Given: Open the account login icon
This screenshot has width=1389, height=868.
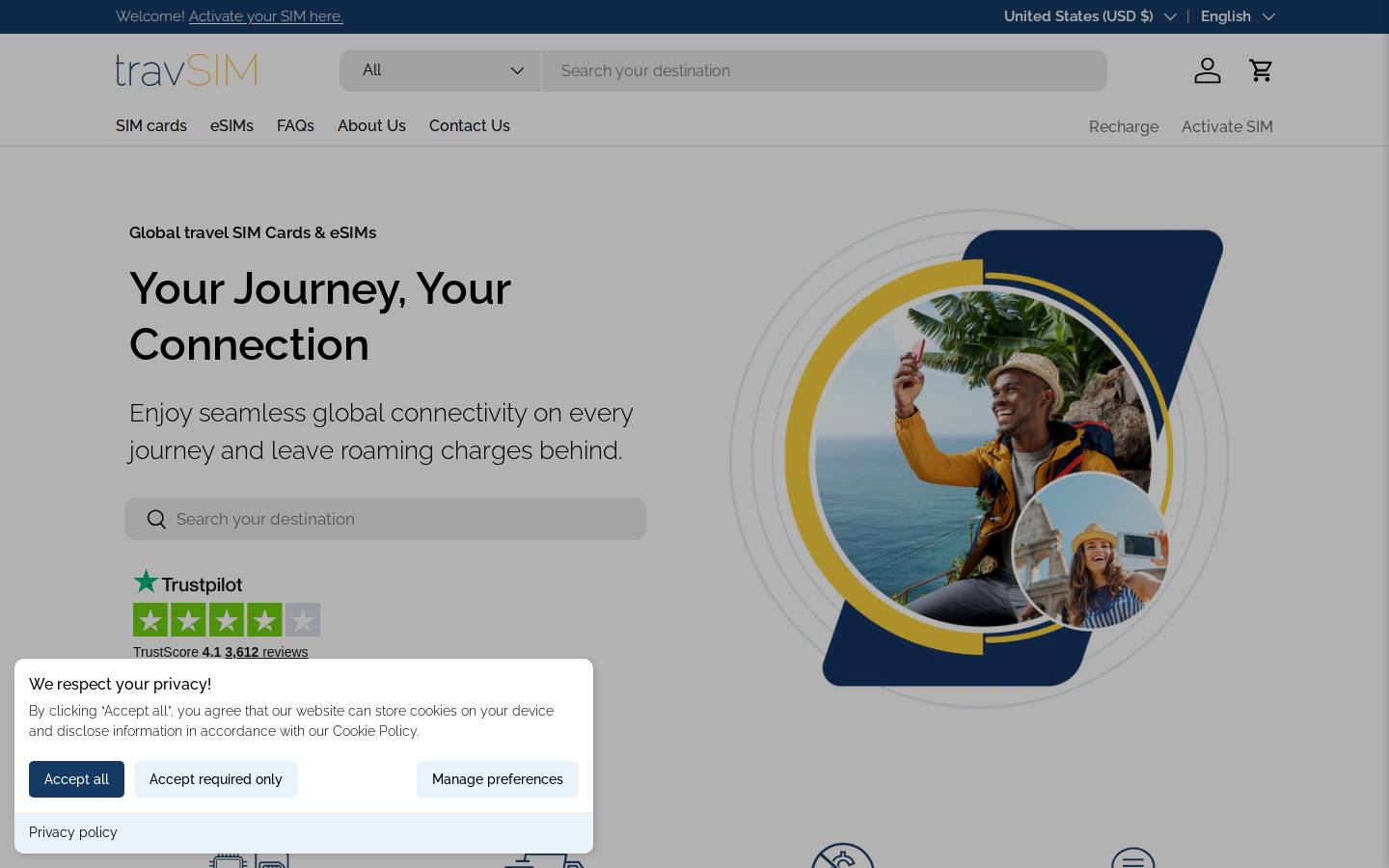Looking at the screenshot, I should point(1208,70).
